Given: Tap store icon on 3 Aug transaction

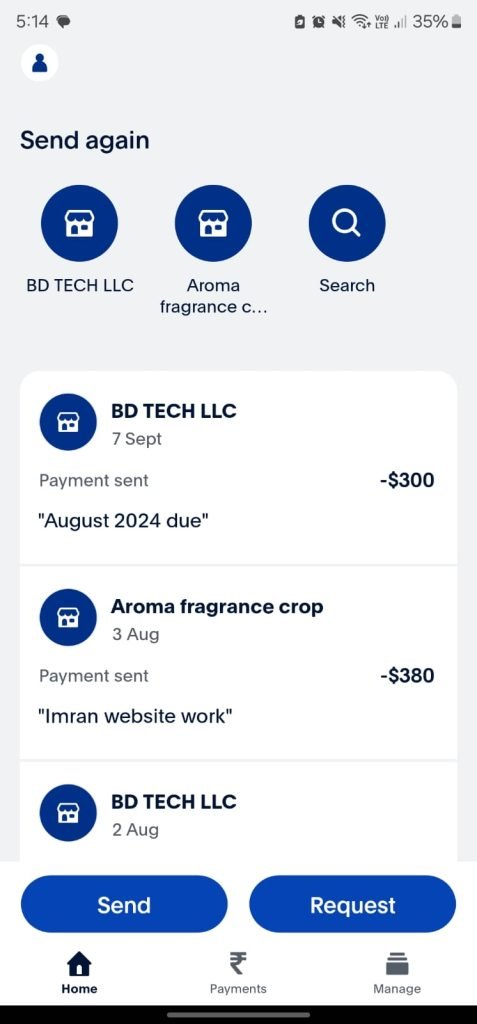Looking at the screenshot, I should pos(68,617).
